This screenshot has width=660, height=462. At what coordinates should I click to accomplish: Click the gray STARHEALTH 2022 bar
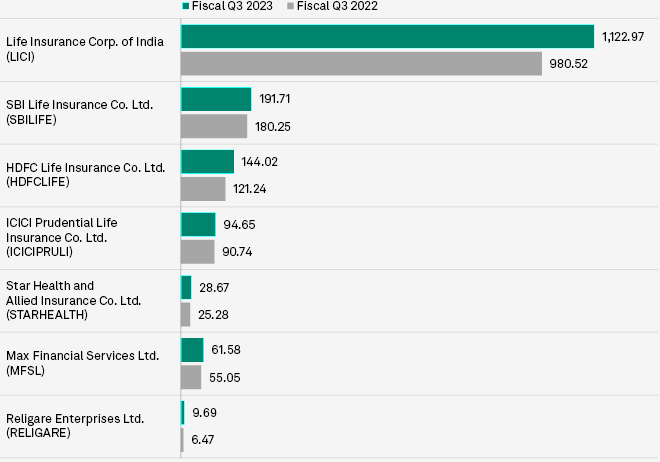click(186, 314)
